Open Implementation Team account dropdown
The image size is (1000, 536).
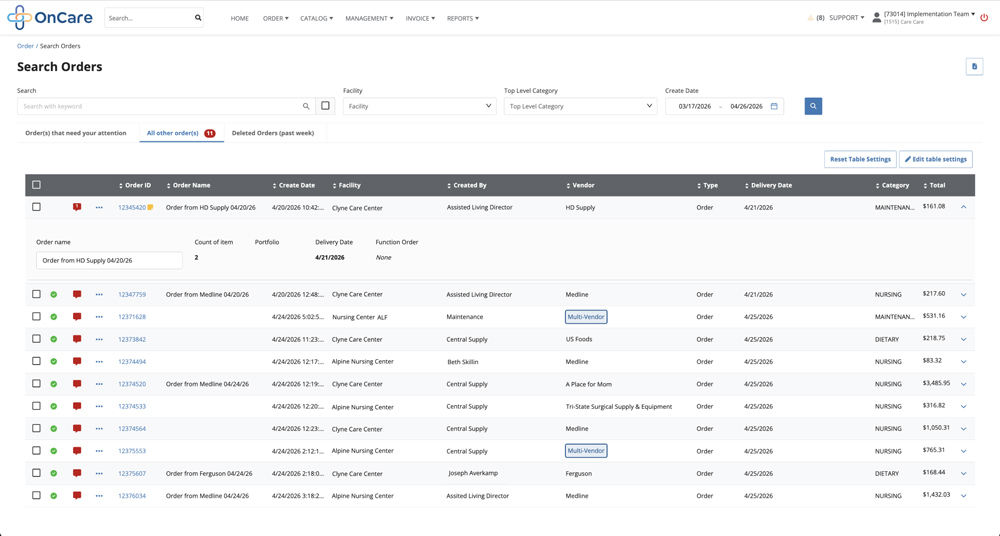(929, 14)
